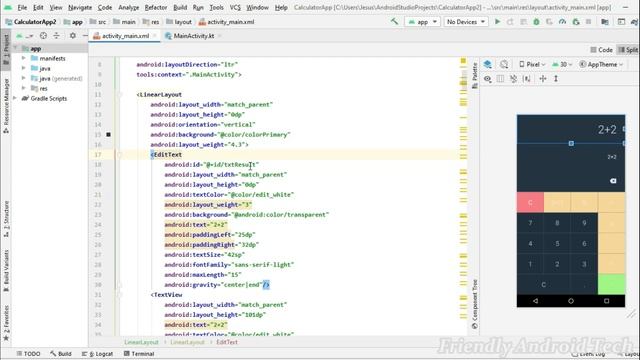640x360 pixels.
Task: Click the 7 key in calculator preview
Action: click(x=530, y=223)
